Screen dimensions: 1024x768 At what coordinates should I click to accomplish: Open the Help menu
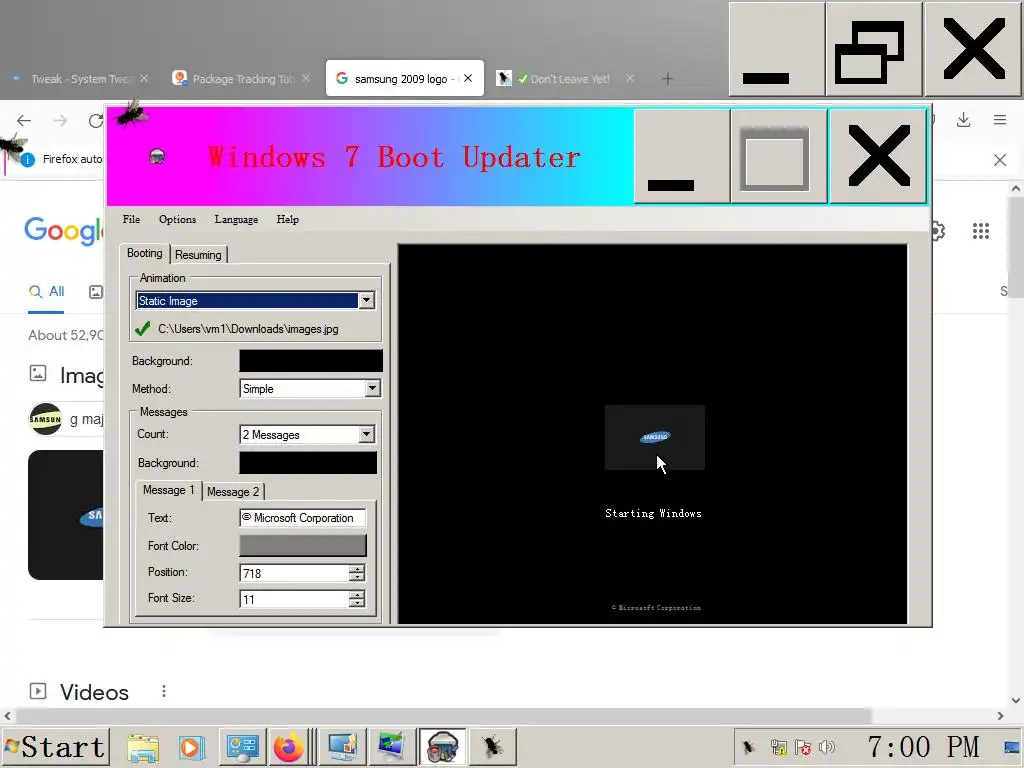pyautogui.click(x=287, y=219)
